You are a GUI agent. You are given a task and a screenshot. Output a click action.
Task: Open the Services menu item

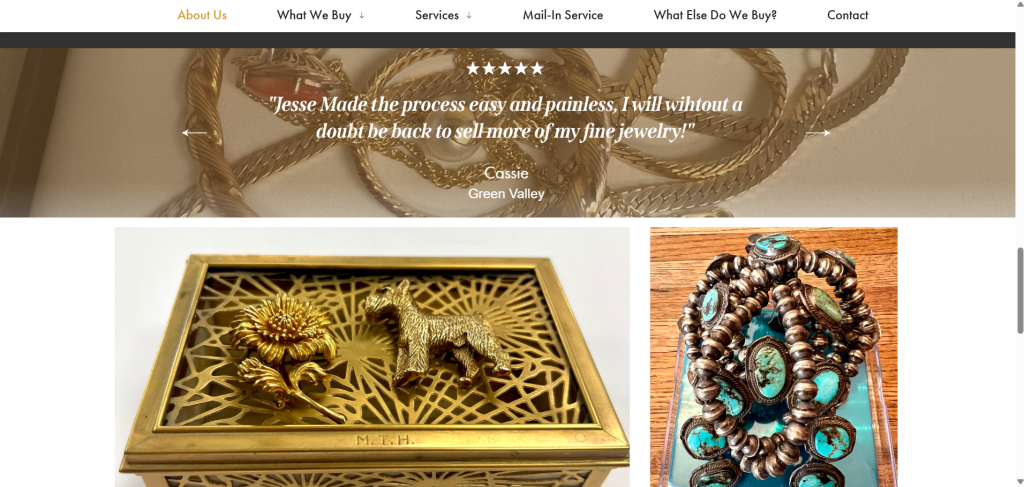pyautogui.click(x=437, y=15)
